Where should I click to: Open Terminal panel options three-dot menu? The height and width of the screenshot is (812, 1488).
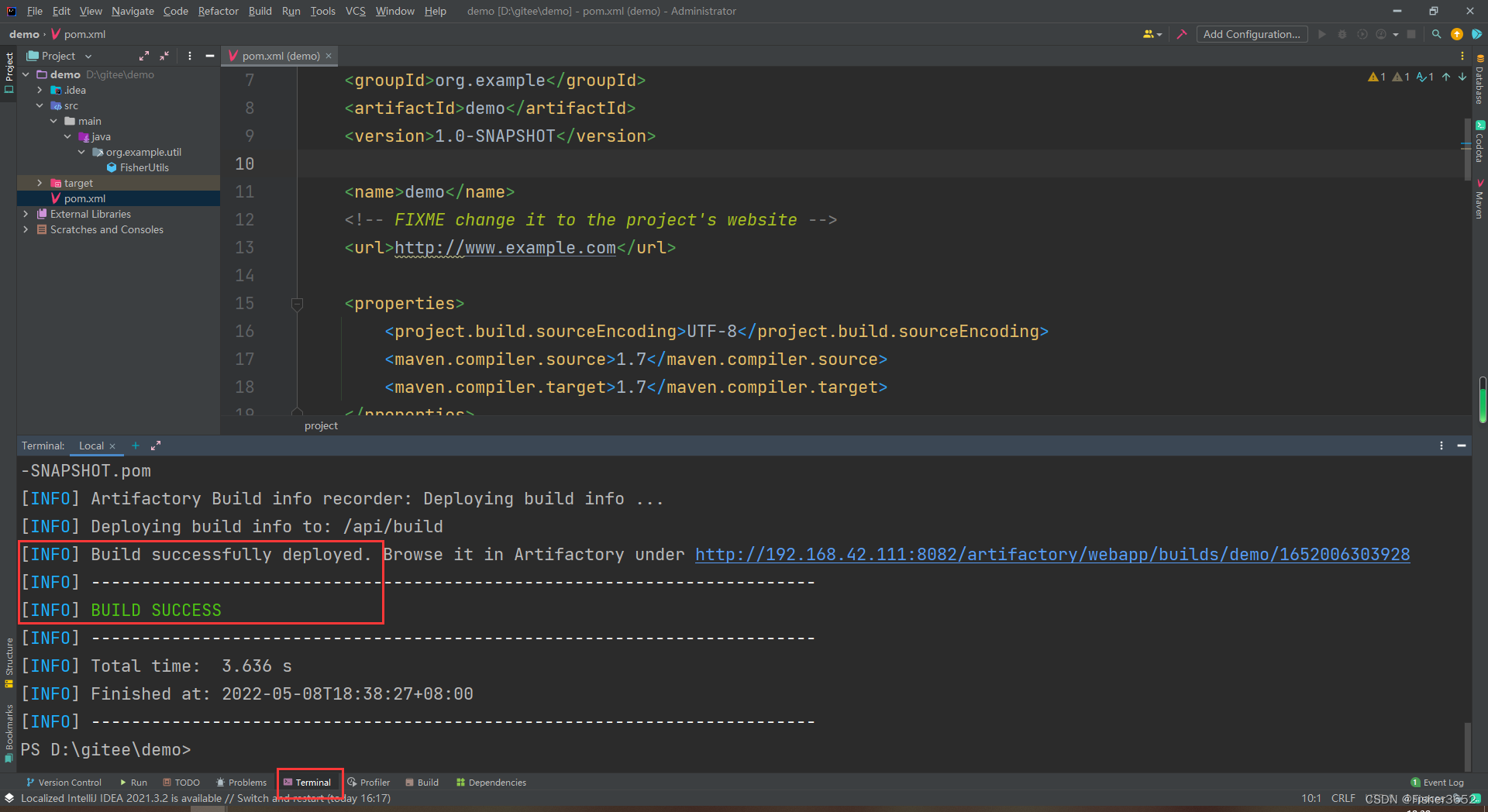coord(1441,446)
